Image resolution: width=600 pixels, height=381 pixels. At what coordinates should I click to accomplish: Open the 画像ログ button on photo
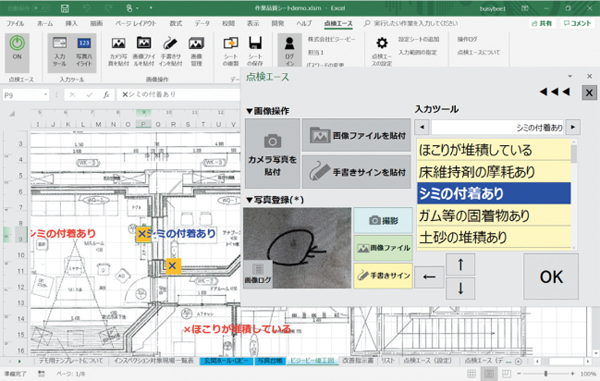pyautogui.click(x=258, y=274)
